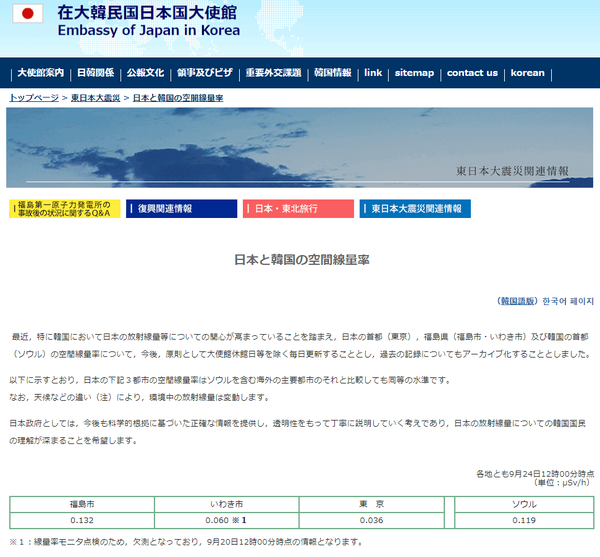Follow the トップページ breadcrumb link
This screenshot has width=600, height=557.
34,98
